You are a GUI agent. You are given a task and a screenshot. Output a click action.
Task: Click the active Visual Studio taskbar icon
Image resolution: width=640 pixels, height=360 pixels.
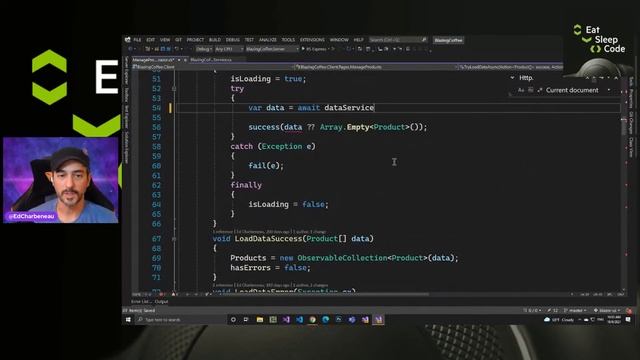pyautogui.click(x=378, y=320)
